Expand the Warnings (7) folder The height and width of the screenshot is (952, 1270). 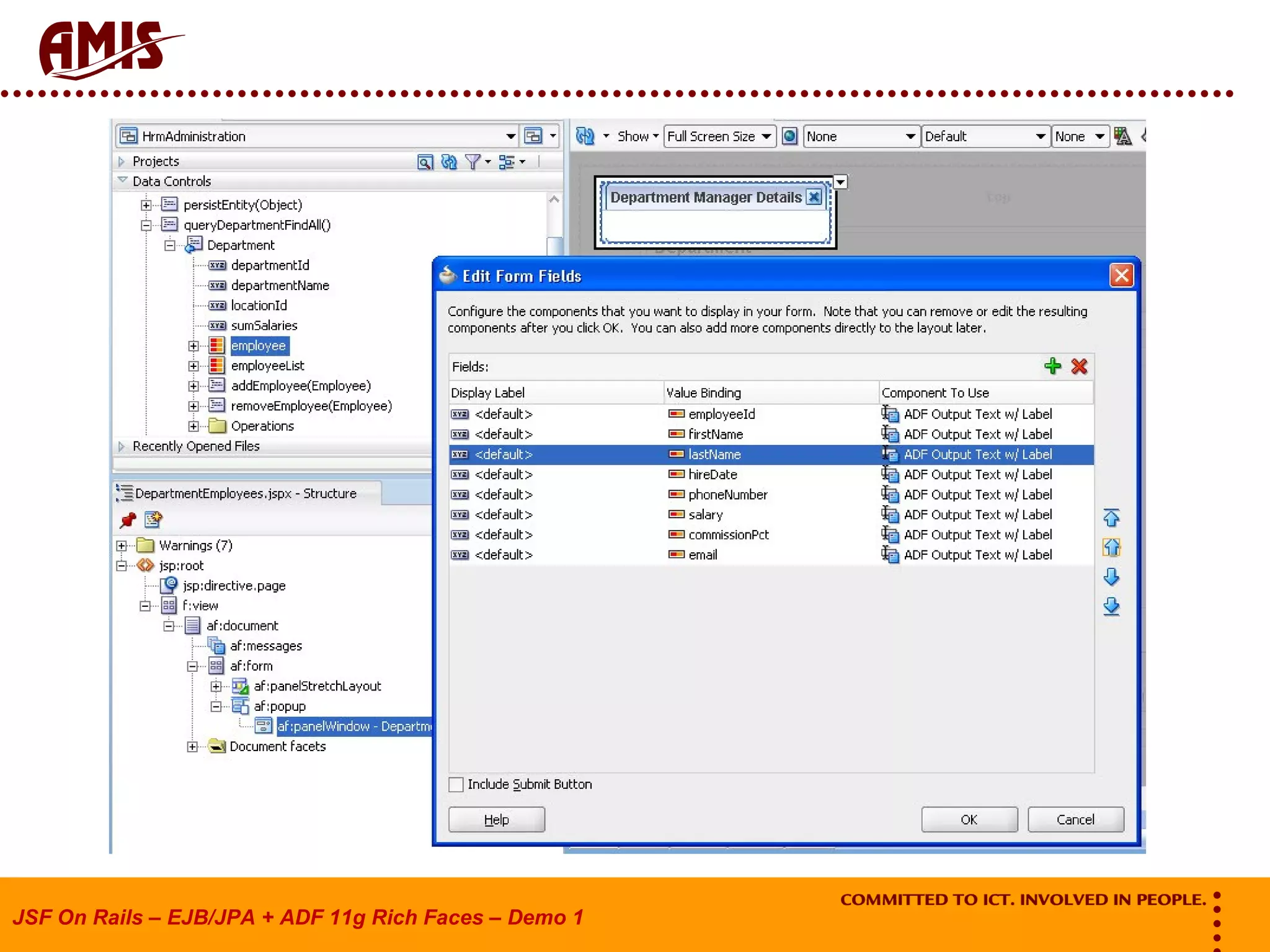click(x=122, y=546)
